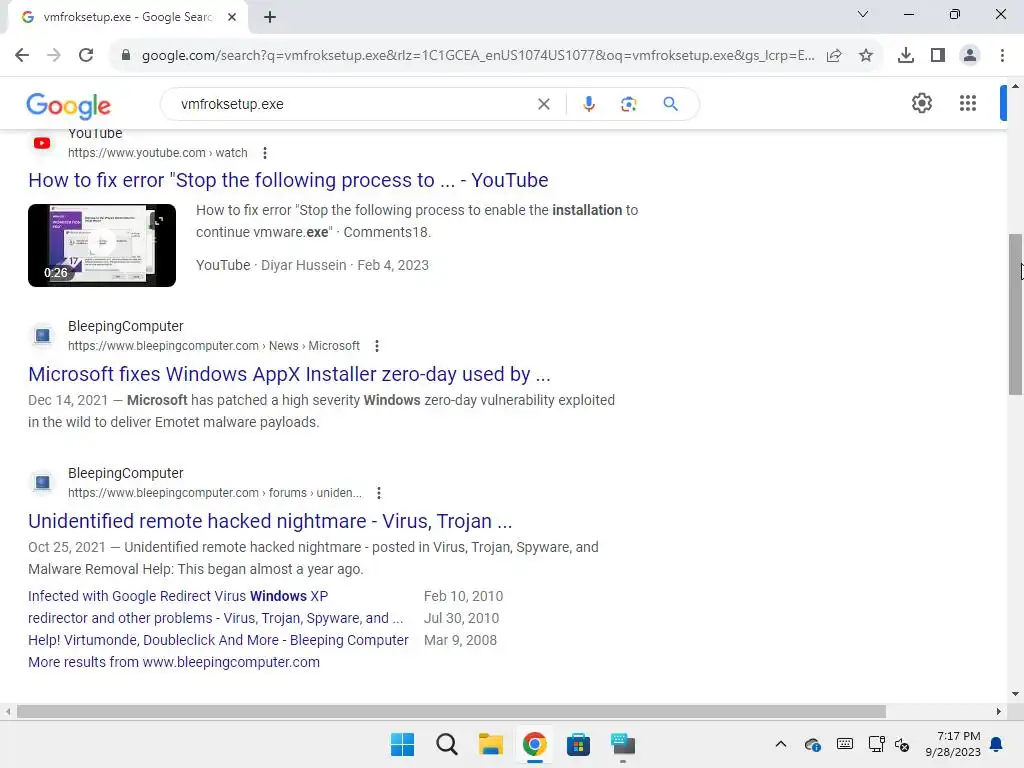
Task: Open Windows taskbar search
Action: (x=447, y=744)
